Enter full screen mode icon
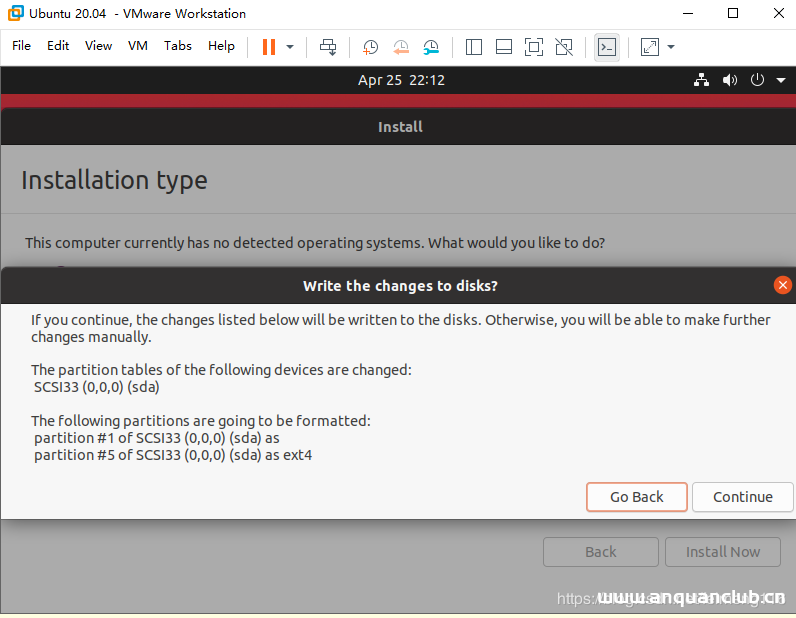Screen dimensions: 796x618 click(534, 47)
